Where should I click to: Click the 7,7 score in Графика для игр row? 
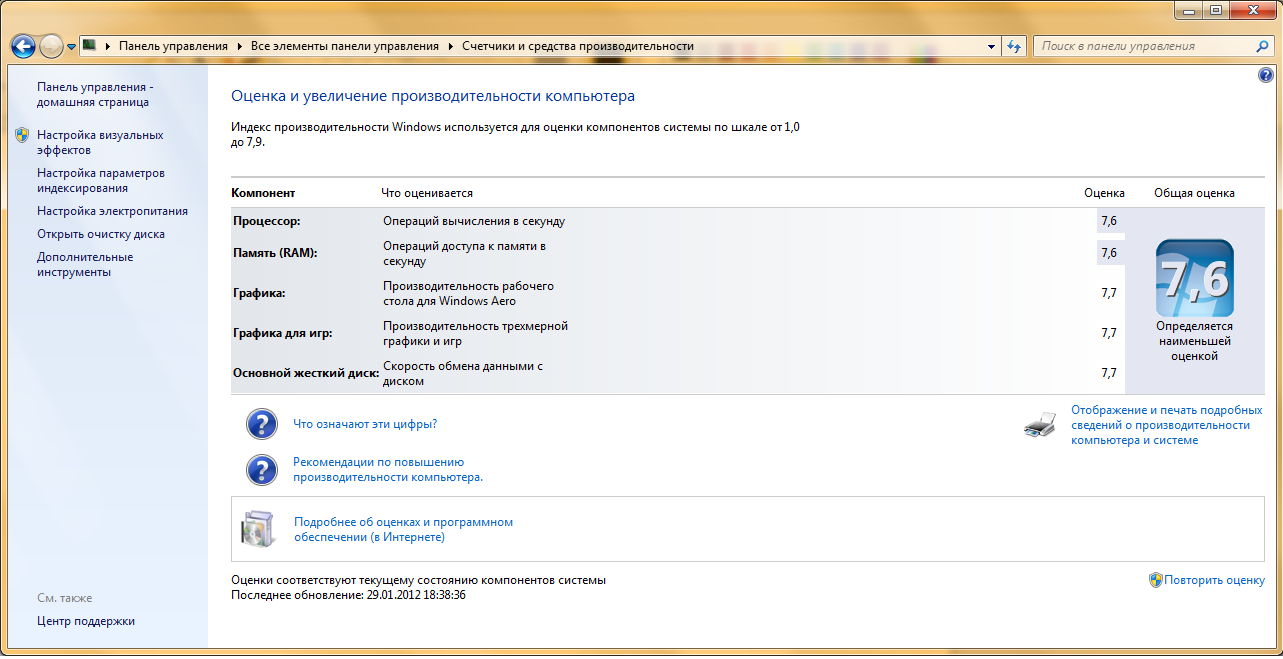[1109, 333]
